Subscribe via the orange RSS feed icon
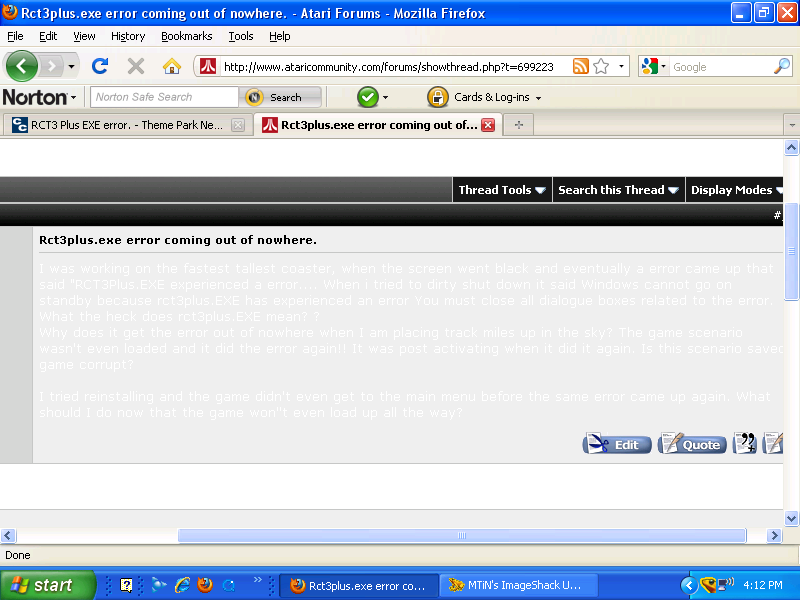Image resolution: width=800 pixels, height=600 pixels. (581, 66)
